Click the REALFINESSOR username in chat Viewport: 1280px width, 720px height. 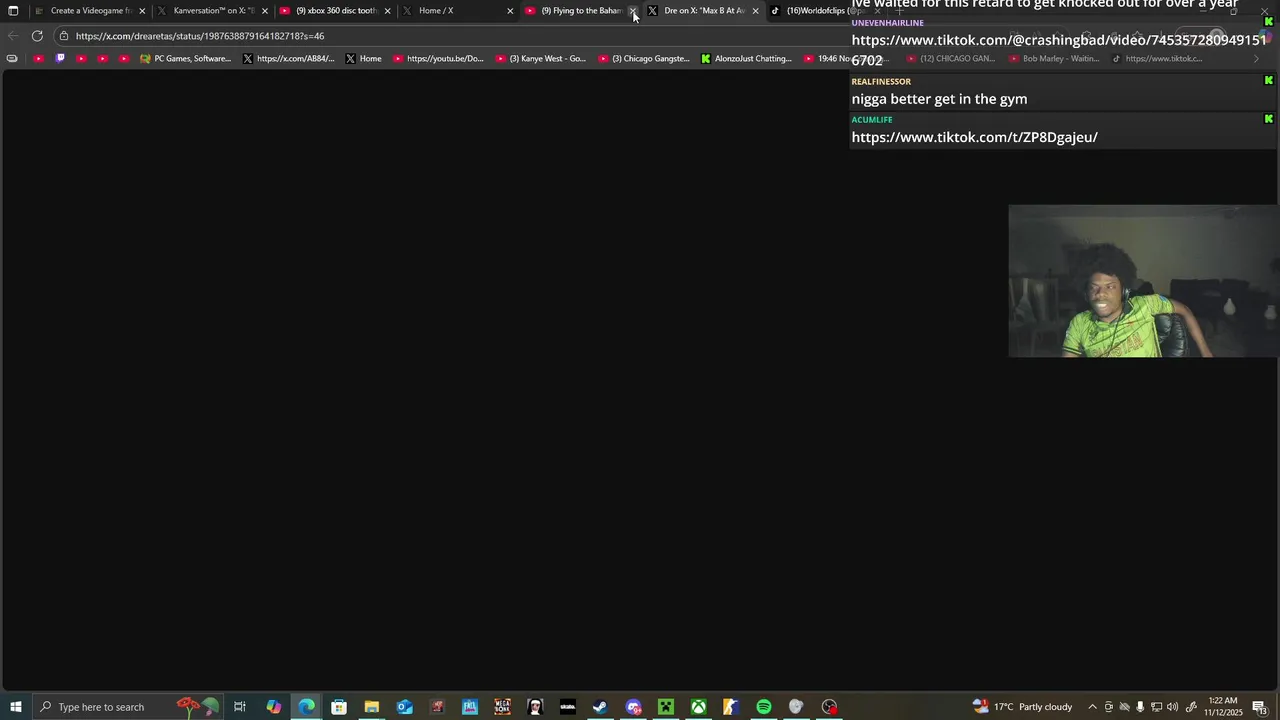[x=881, y=82]
